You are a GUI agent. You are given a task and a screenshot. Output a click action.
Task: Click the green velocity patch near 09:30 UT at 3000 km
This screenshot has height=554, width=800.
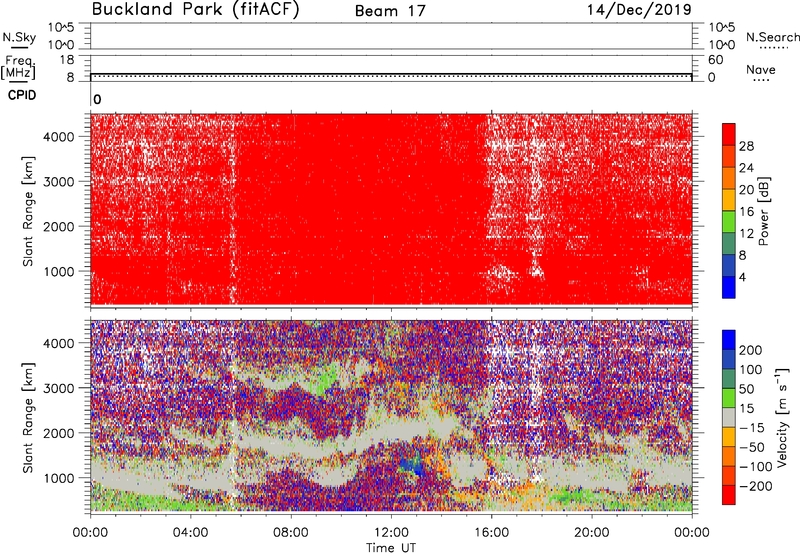pyautogui.click(x=324, y=382)
